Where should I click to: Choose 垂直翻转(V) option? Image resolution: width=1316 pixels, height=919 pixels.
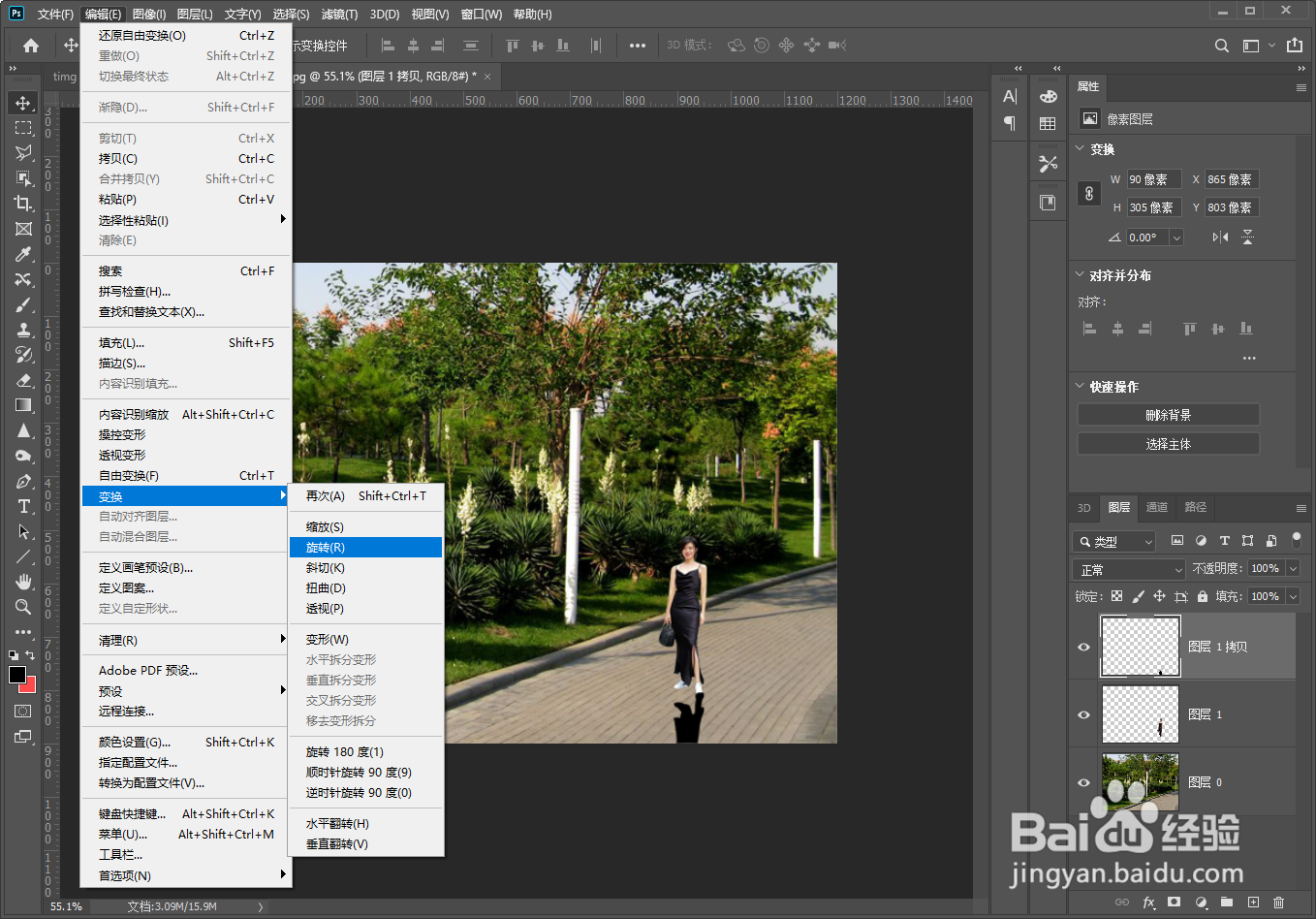coord(365,844)
